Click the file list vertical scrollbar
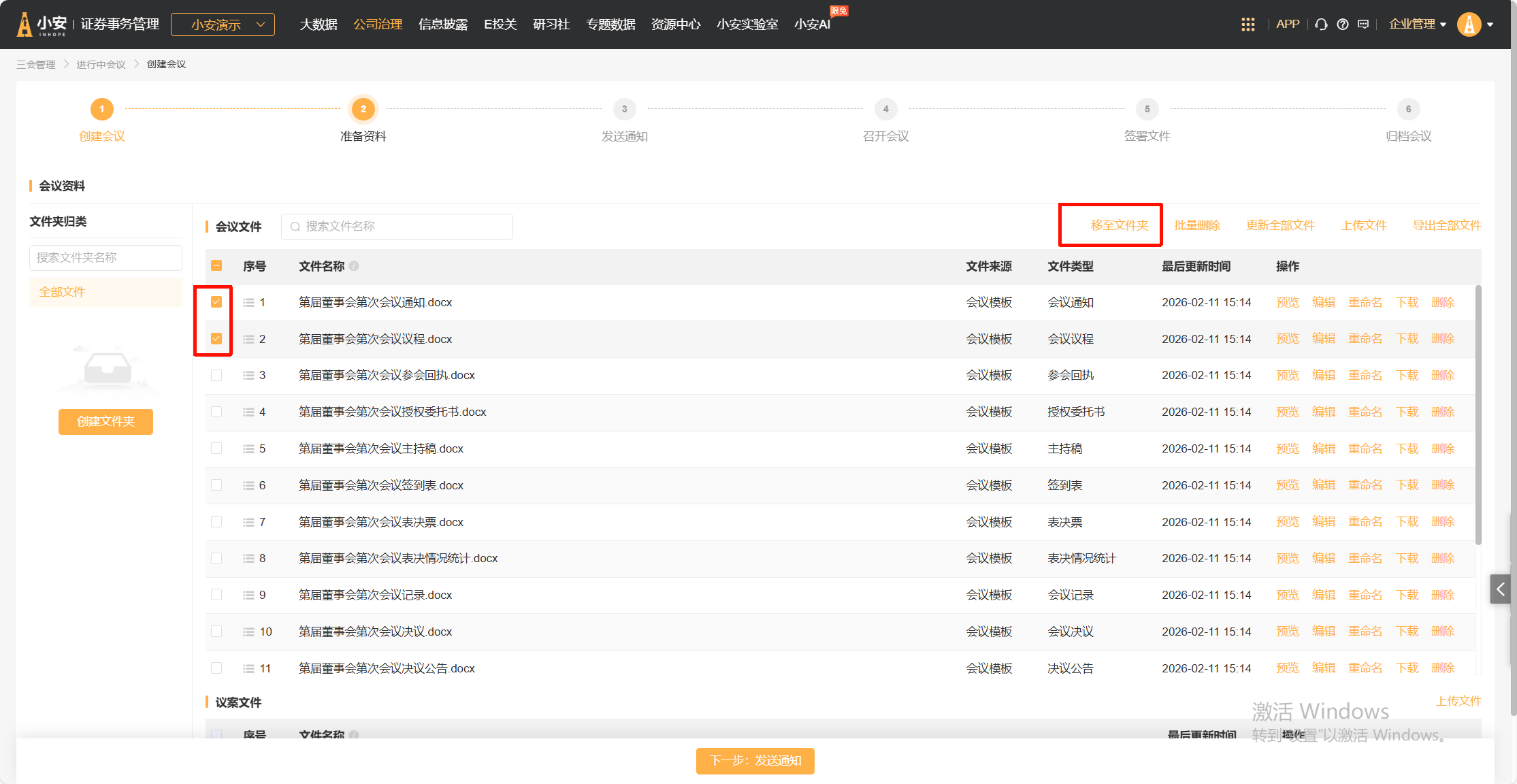Image resolution: width=1517 pixels, height=784 pixels. pyautogui.click(x=1478, y=415)
